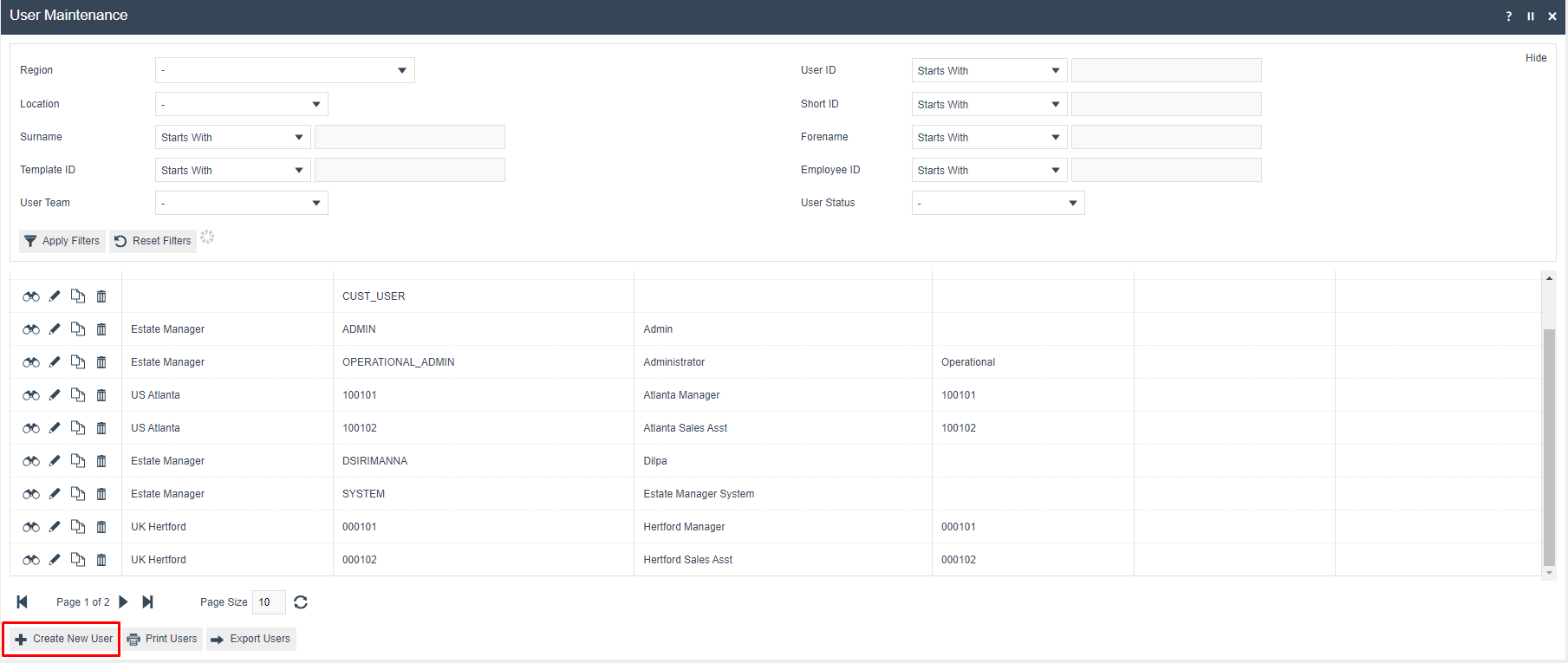Image resolution: width=1568 pixels, height=663 pixels.
Task: Delete the SYSTEM user record
Action: (101, 494)
